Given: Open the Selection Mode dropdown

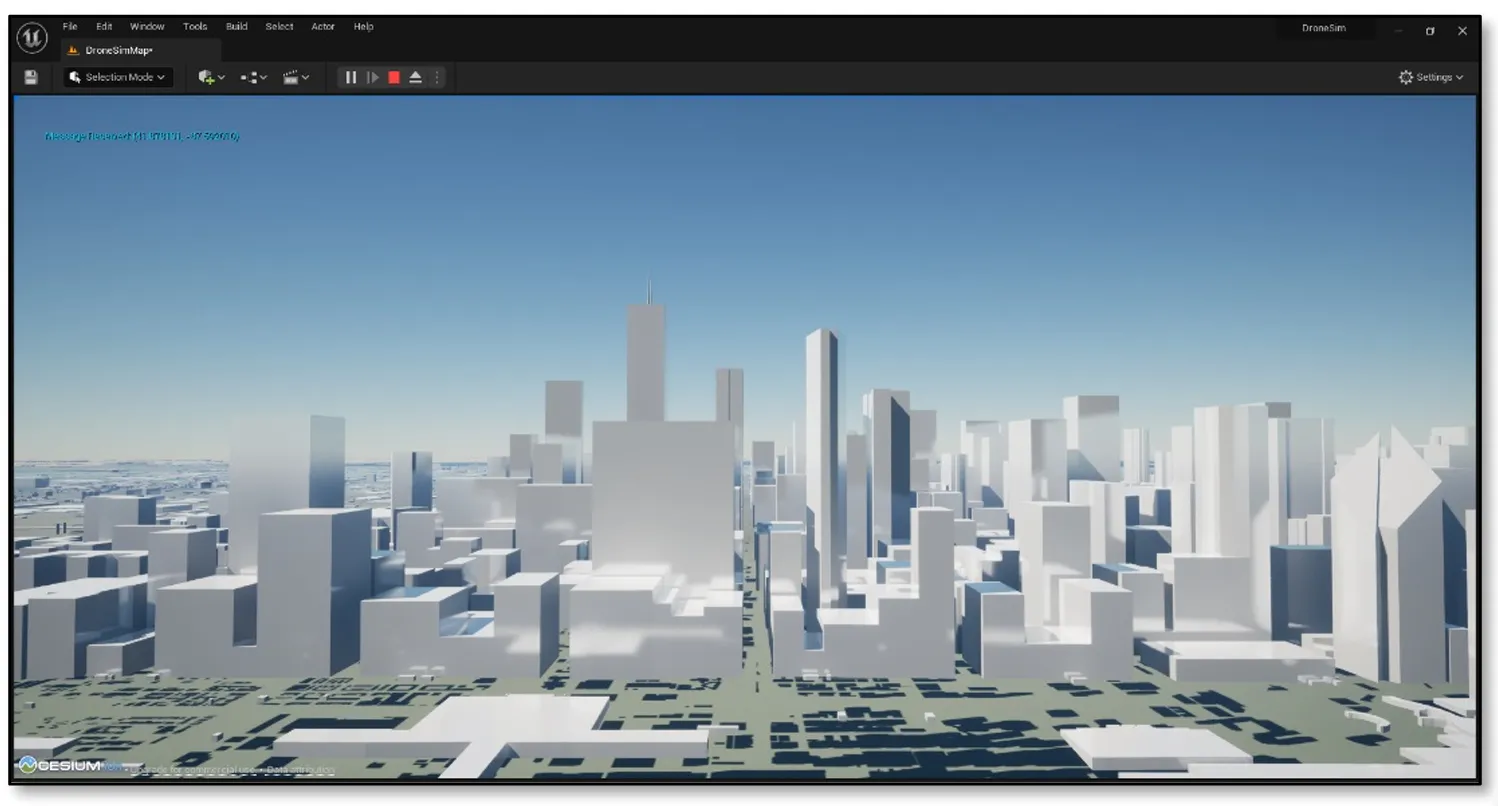Looking at the screenshot, I should click(x=119, y=77).
